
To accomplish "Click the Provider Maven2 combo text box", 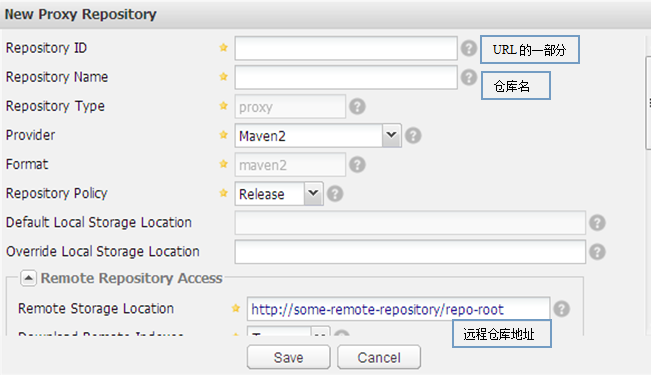I will coord(308,136).
